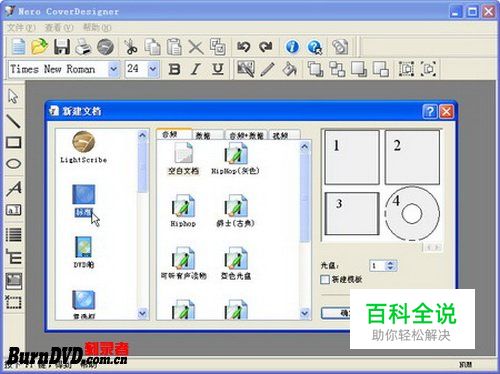Delete with the X toolbar icon
Screen dimensions: 500x374
(x=196, y=47)
